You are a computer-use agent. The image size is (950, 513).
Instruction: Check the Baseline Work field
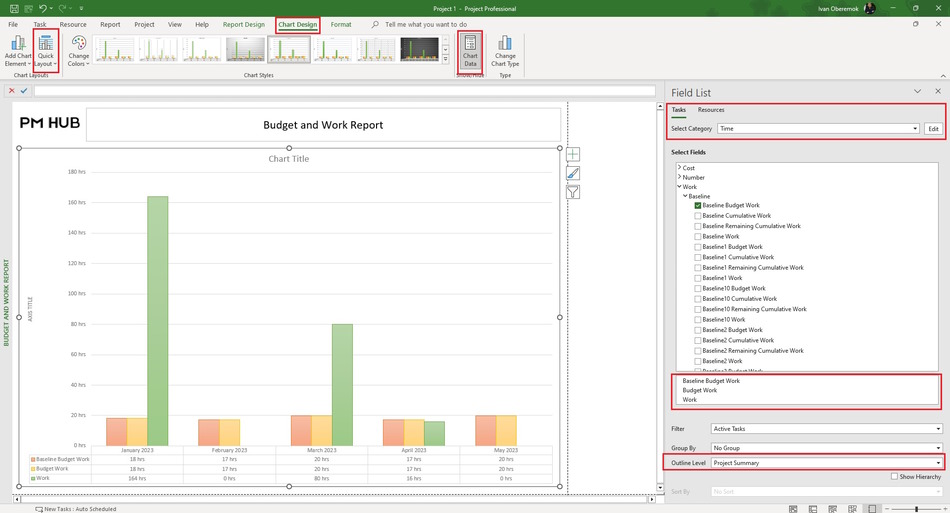[698, 236]
